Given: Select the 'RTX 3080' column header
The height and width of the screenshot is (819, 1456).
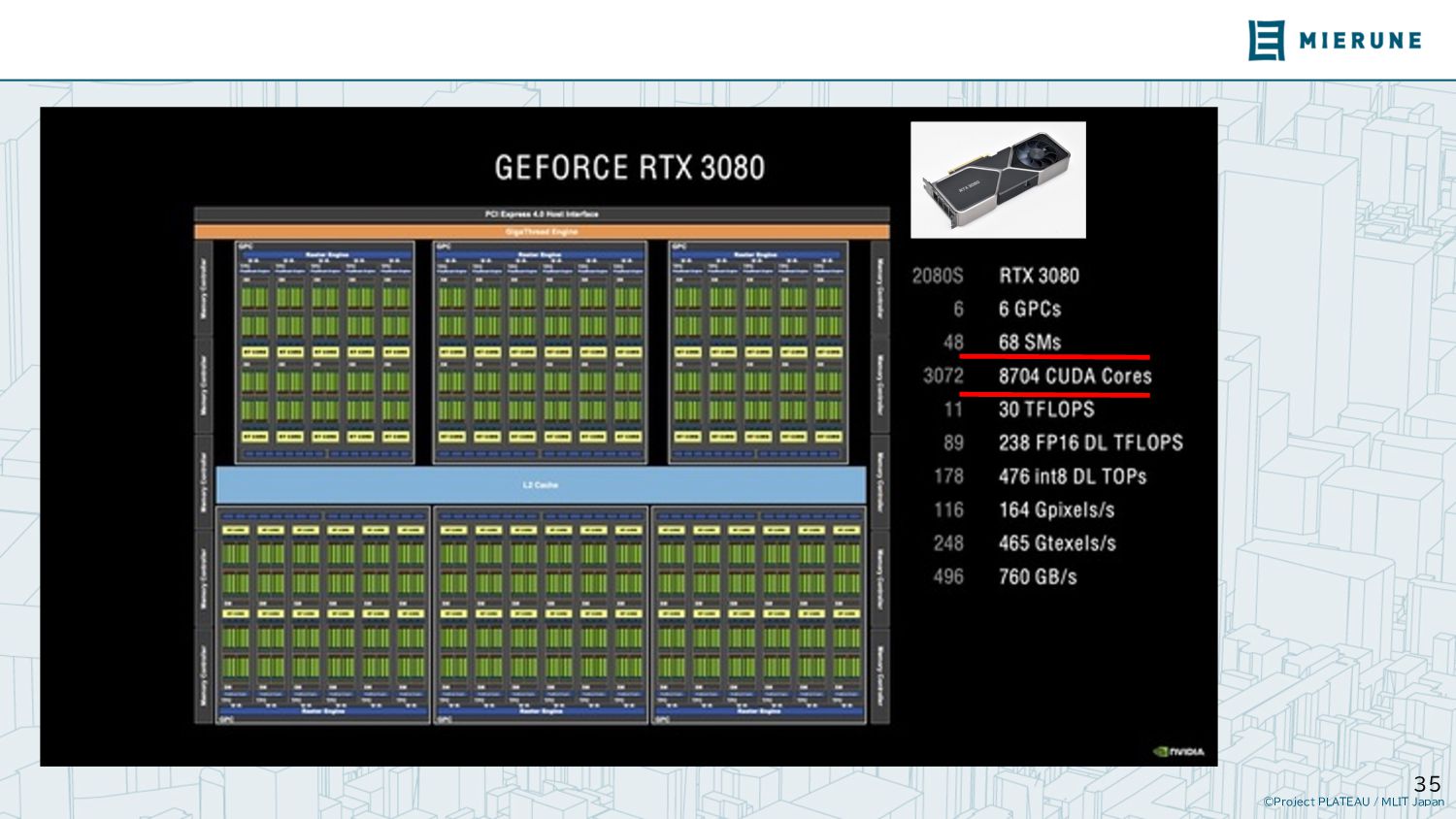Looking at the screenshot, I should tap(1039, 276).
